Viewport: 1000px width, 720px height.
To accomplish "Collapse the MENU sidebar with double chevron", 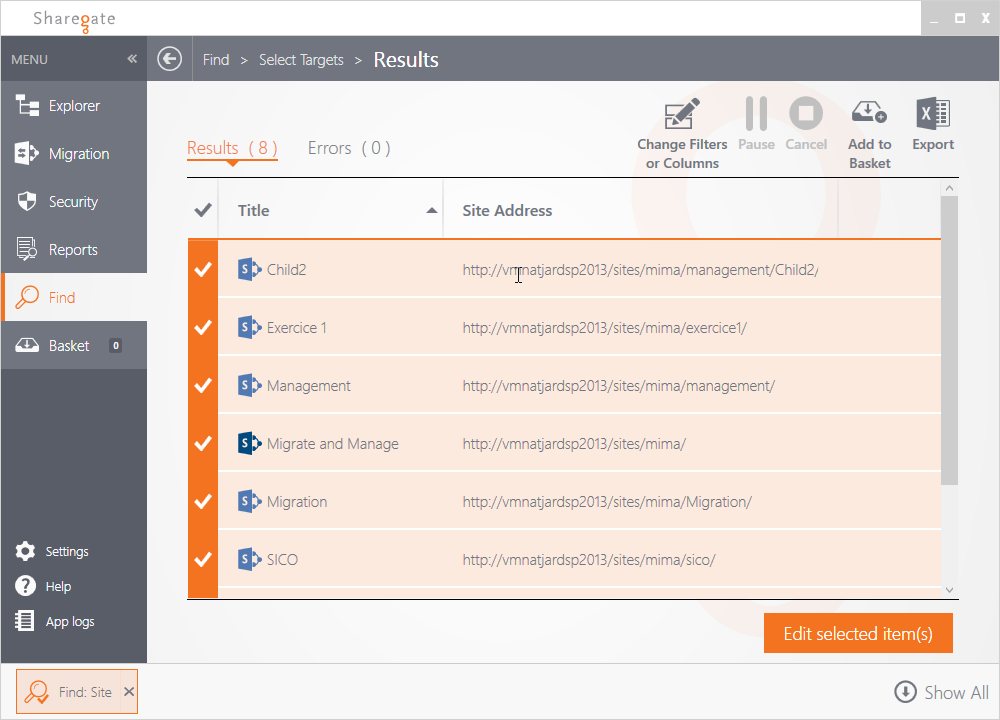I will (132, 59).
